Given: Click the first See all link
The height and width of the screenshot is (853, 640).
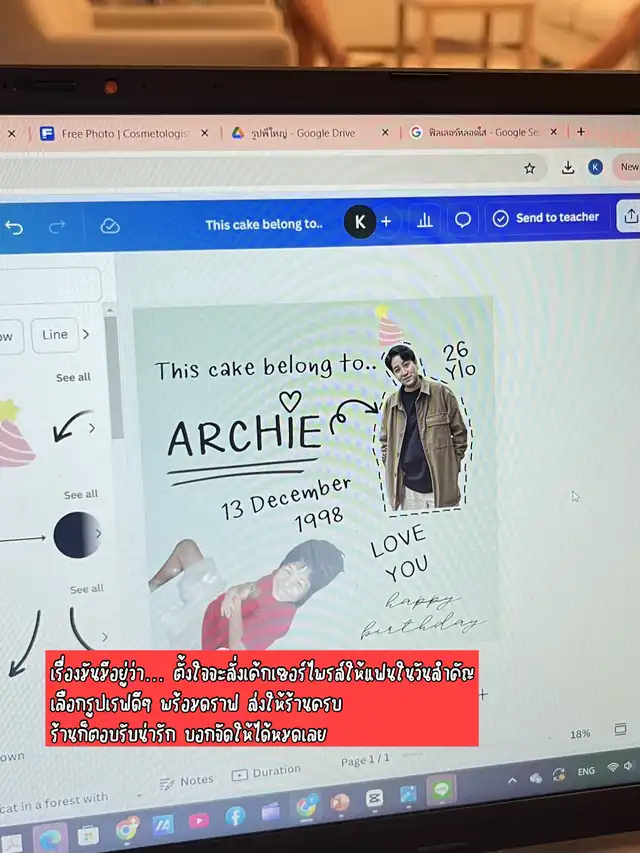Looking at the screenshot, I should (x=73, y=377).
